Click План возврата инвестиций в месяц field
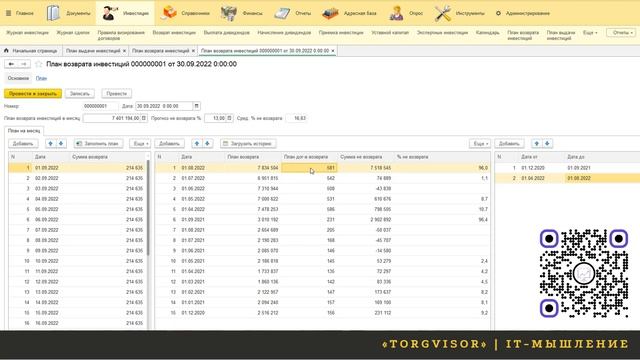This screenshot has height=360, width=640. (x=112, y=118)
